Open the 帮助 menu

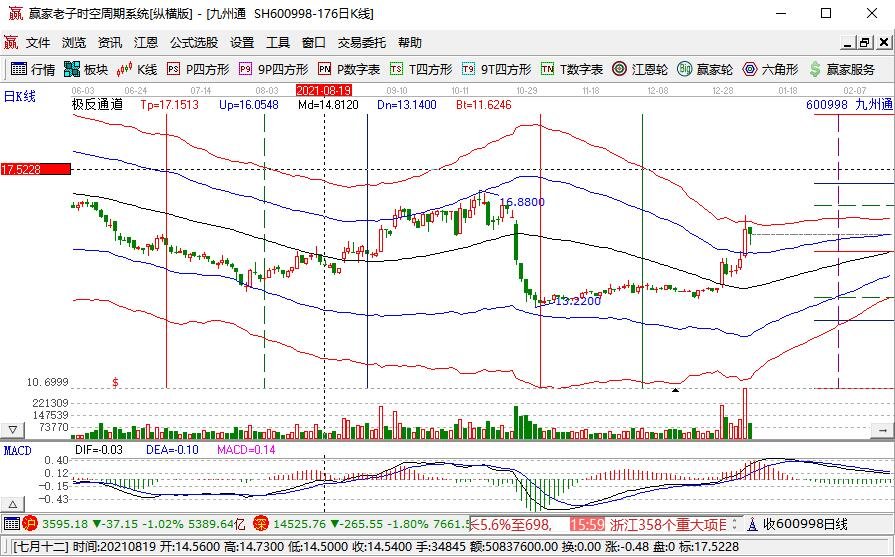tap(410, 43)
